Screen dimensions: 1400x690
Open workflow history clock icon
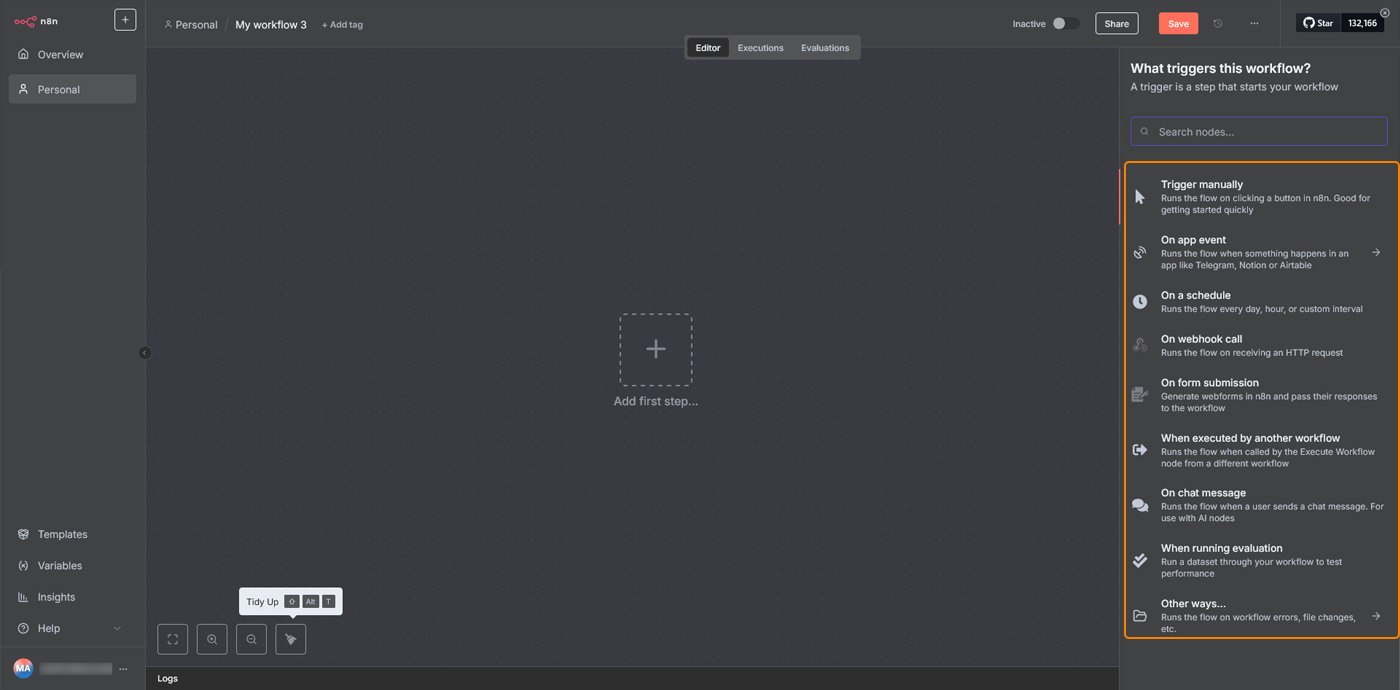(1217, 24)
